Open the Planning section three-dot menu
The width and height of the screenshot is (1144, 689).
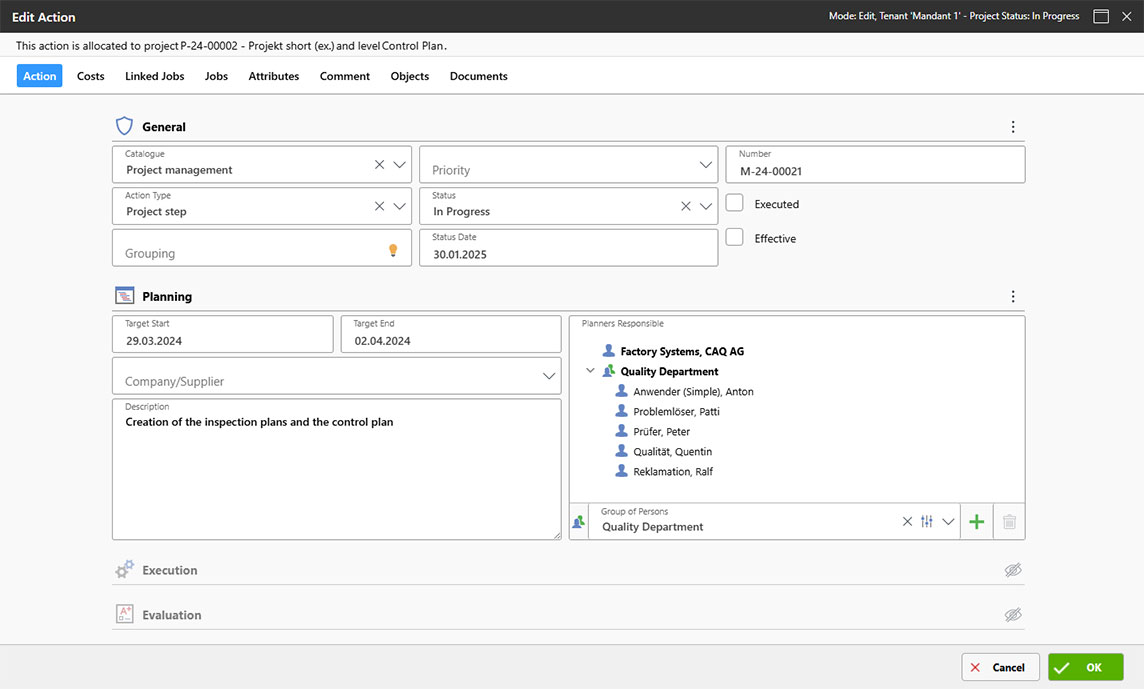1013,297
